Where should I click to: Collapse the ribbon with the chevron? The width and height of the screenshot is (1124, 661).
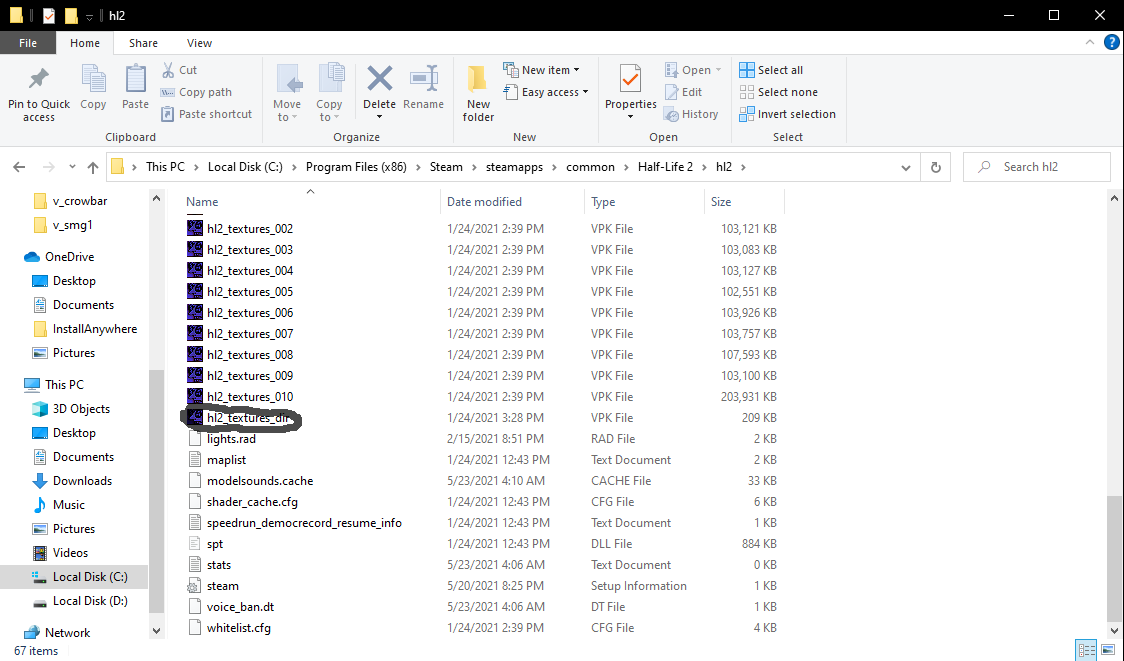tap(1090, 42)
